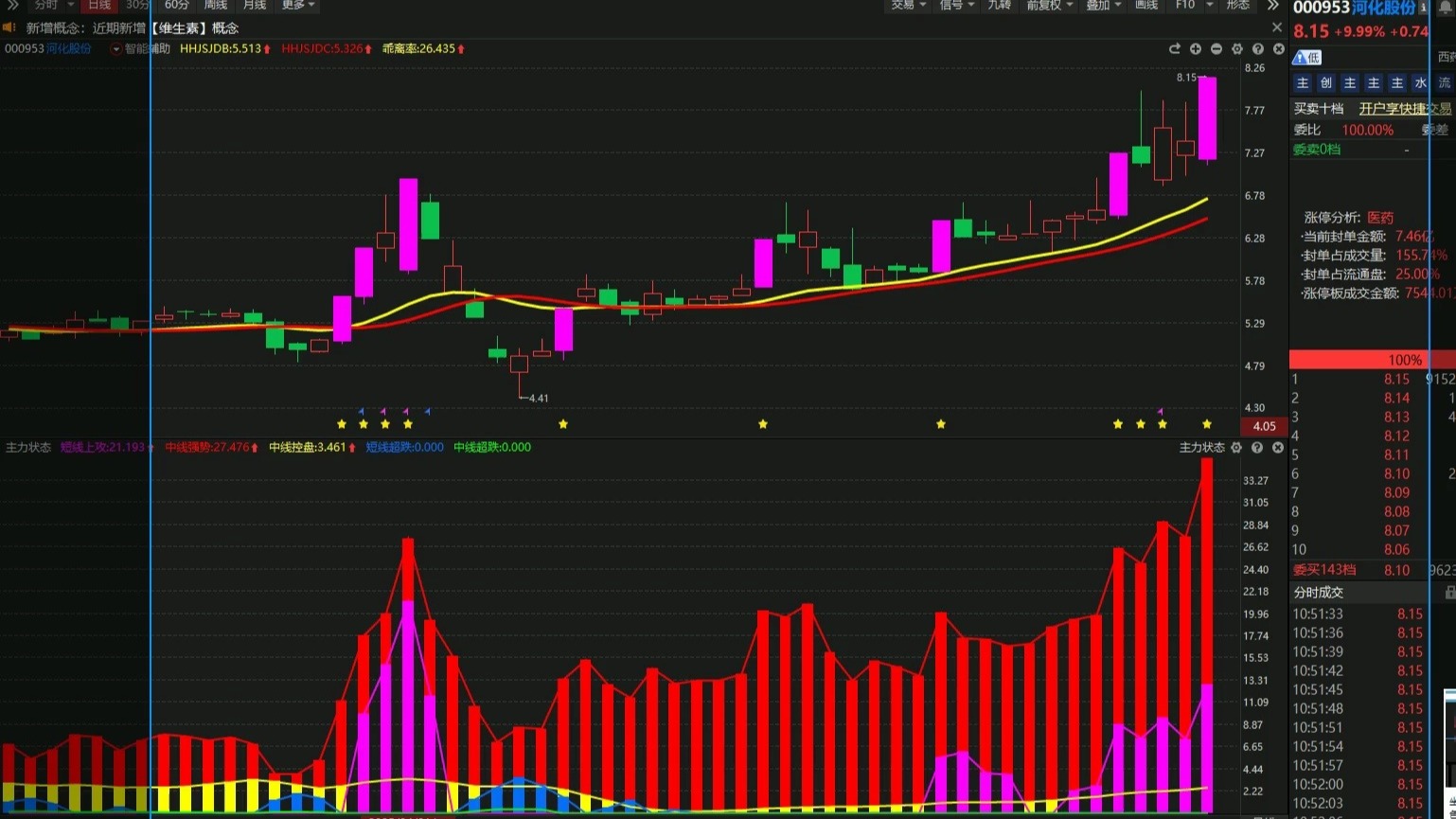Click help icon of 主力状态 indicator panel

(x=1257, y=448)
